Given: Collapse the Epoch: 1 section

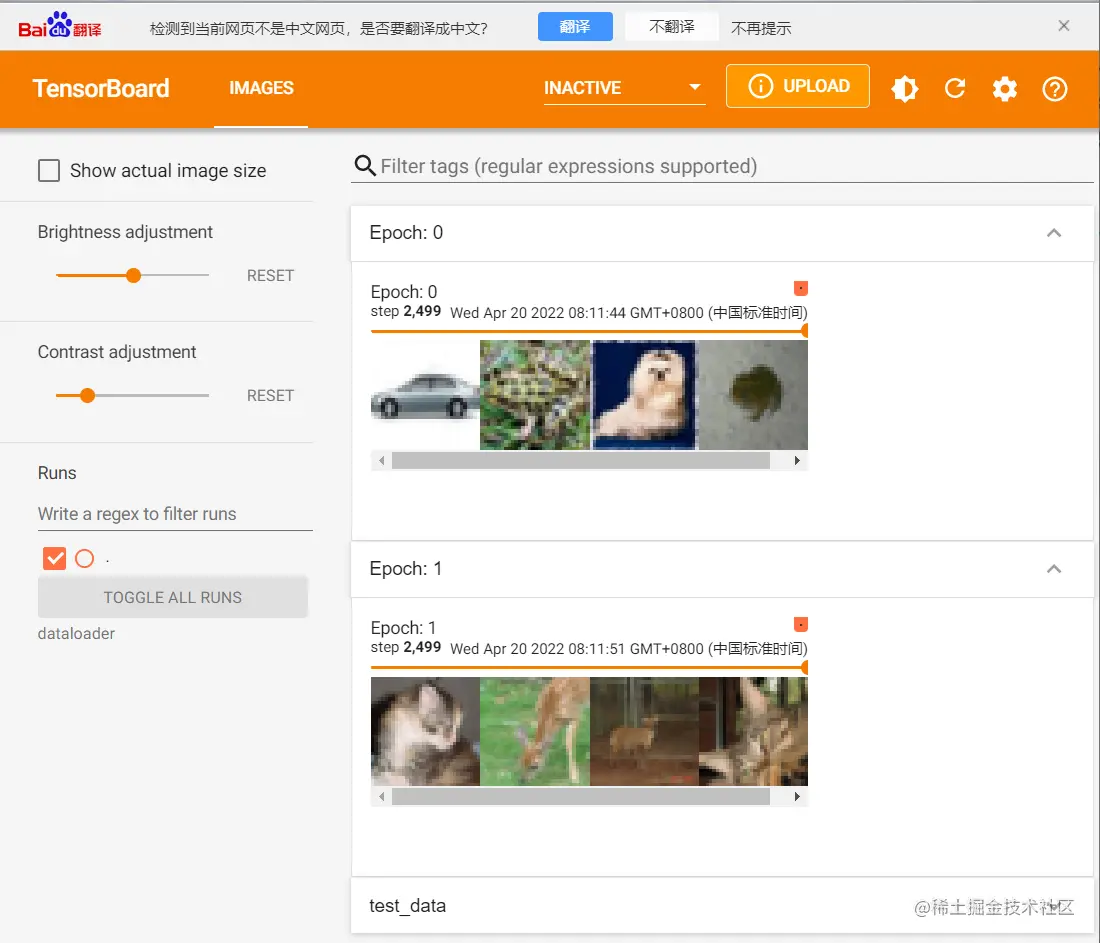Looking at the screenshot, I should click(1054, 569).
